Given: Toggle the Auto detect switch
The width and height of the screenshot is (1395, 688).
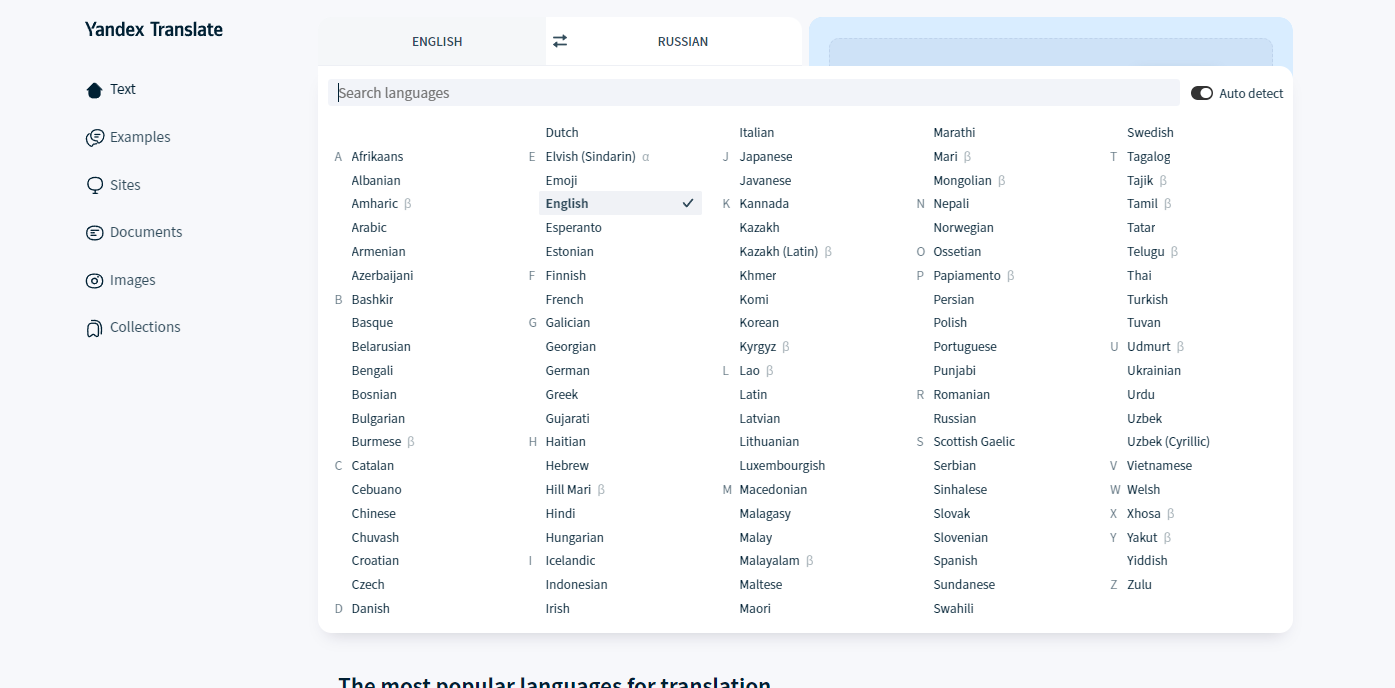Looking at the screenshot, I should tap(1201, 93).
